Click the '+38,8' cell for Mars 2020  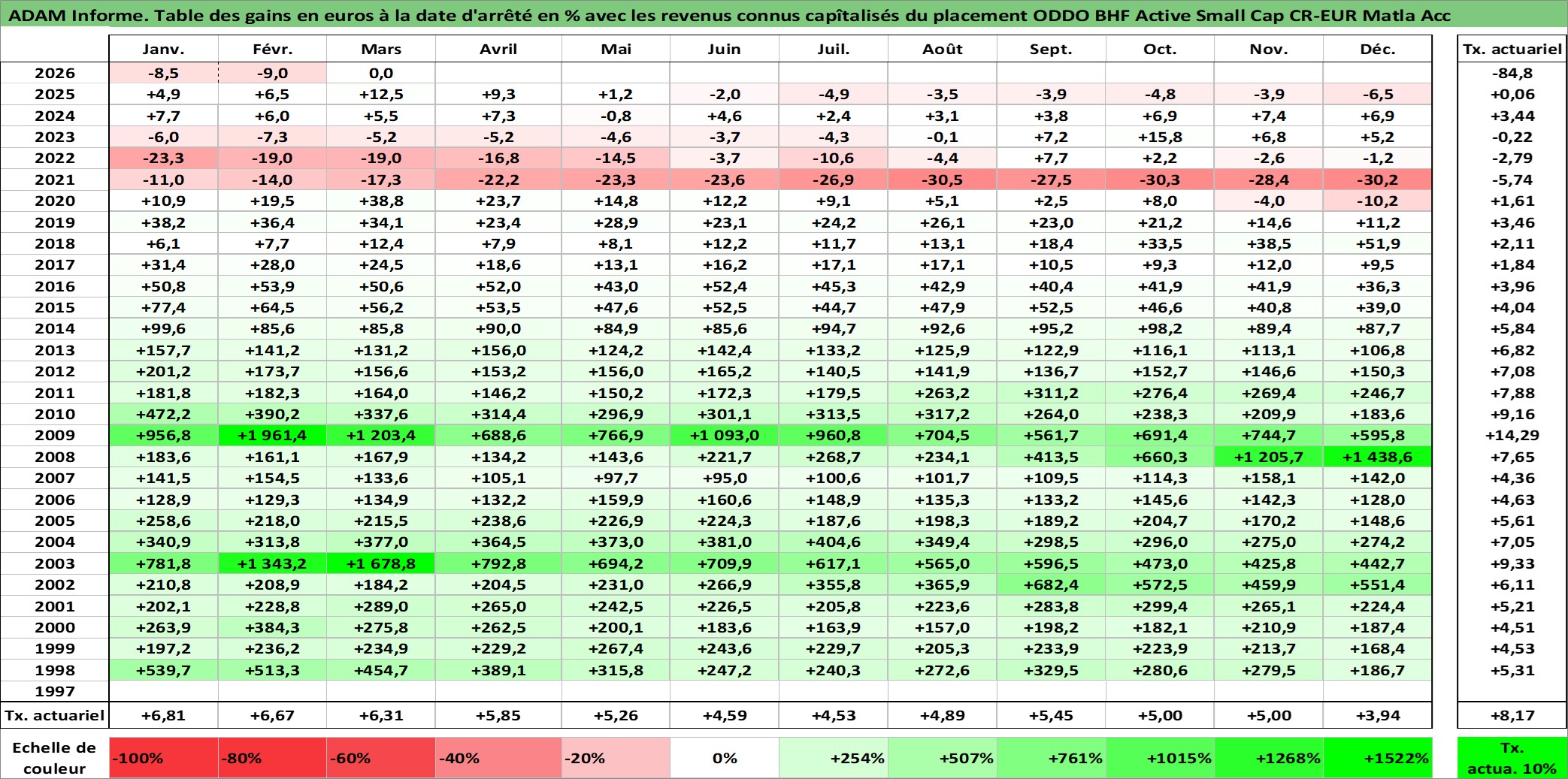point(381,201)
